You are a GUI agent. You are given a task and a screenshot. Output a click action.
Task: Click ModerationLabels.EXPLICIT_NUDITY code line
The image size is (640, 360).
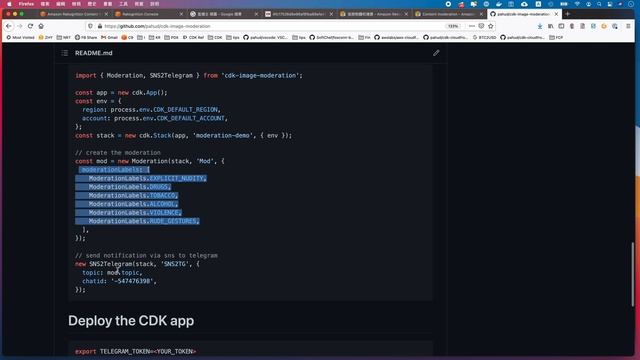(x=147, y=178)
